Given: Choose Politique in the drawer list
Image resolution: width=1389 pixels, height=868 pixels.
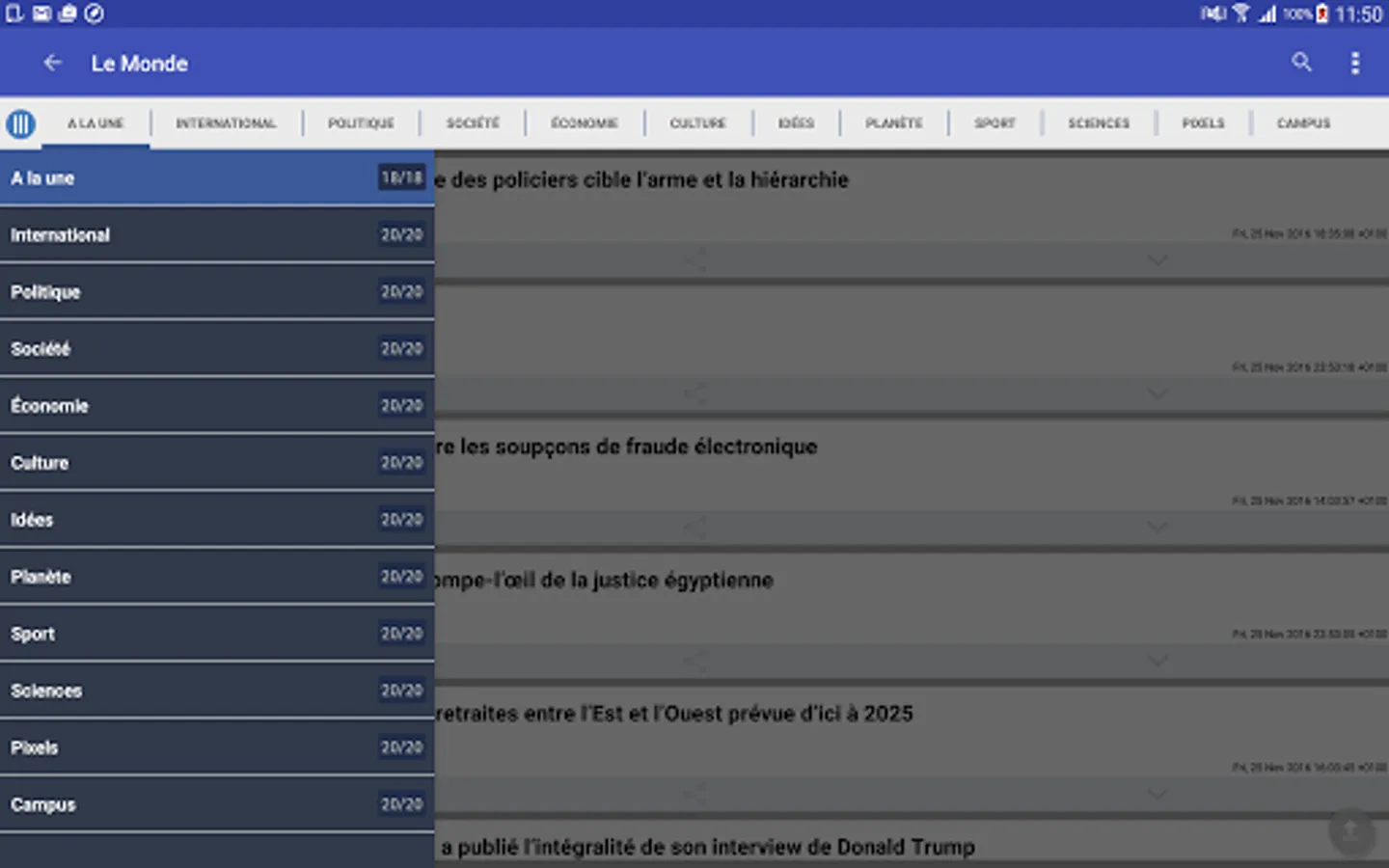Looking at the screenshot, I should (x=217, y=291).
